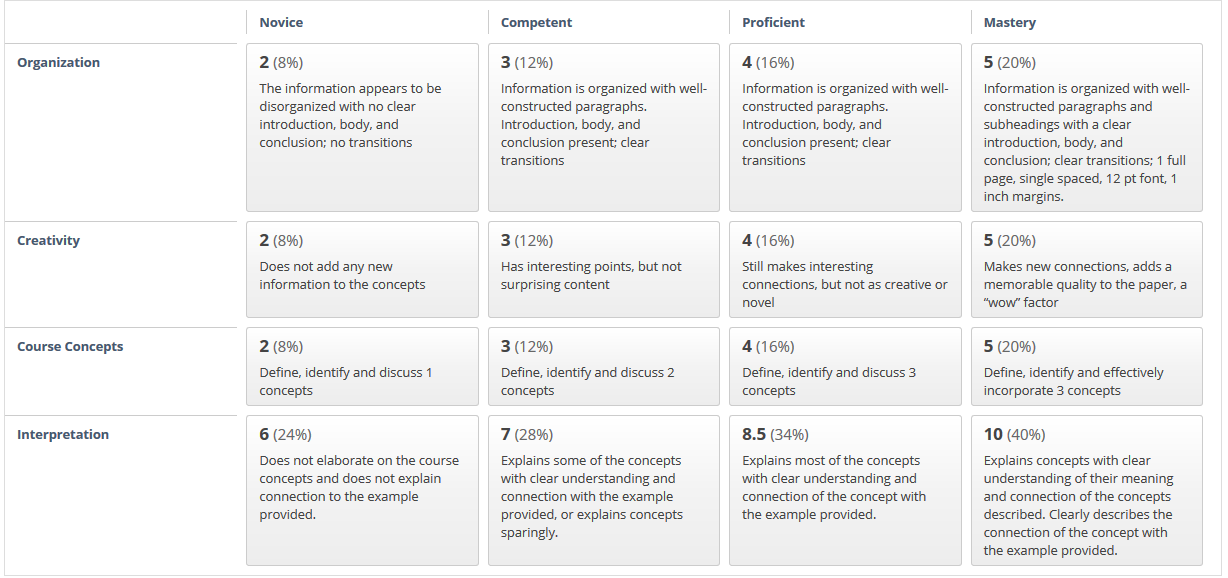Click the Course Concepts row label
The height and width of the screenshot is (578, 1228).
point(70,347)
